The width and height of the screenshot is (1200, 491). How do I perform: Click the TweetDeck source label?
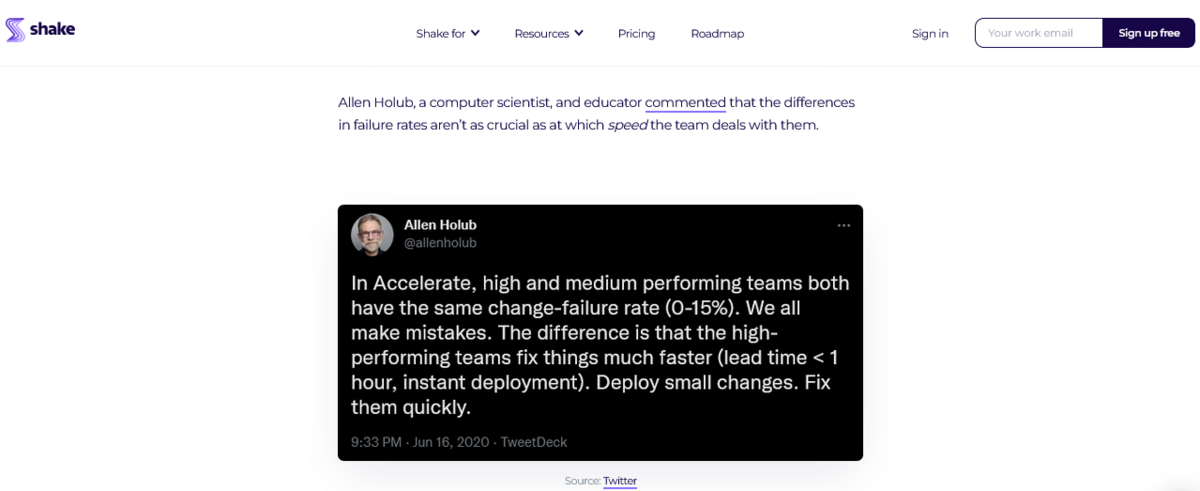tap(534, 441)
